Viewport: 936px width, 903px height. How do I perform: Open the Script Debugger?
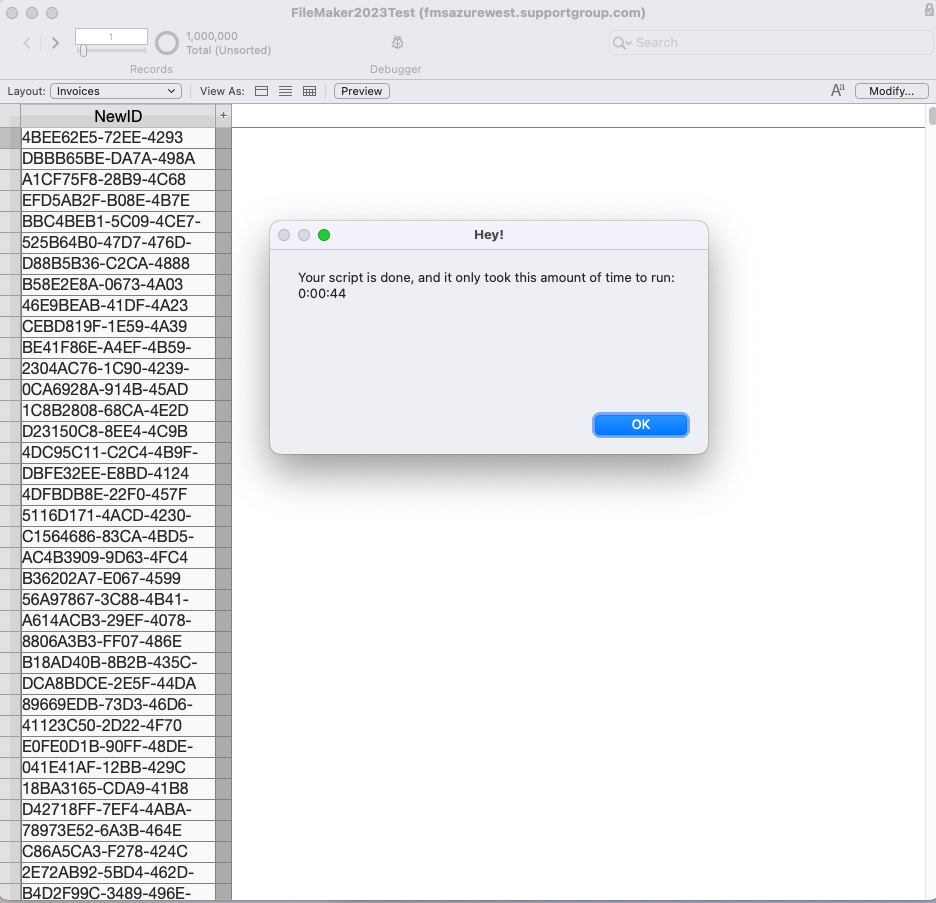tap(396, 42)
